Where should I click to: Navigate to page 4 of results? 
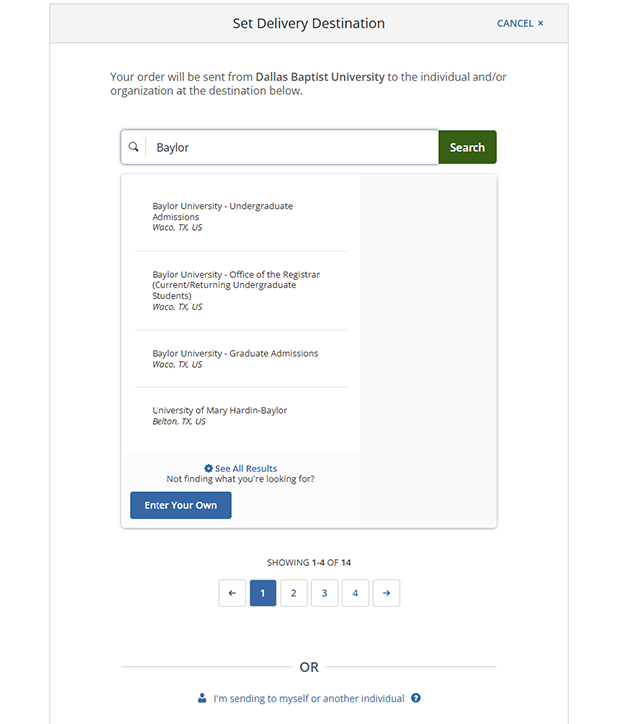tap(355, 593)
